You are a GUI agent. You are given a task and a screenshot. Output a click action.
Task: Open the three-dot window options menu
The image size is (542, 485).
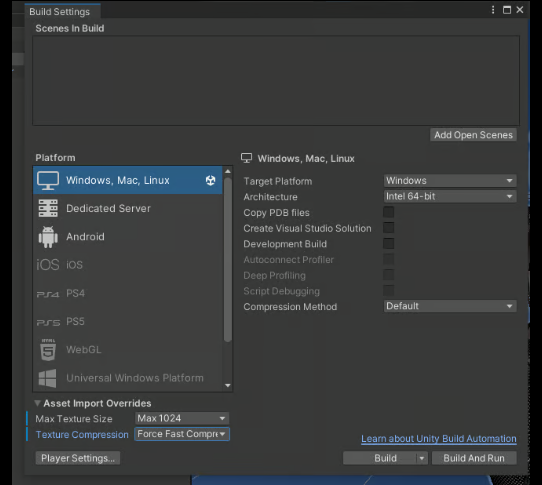493,10
